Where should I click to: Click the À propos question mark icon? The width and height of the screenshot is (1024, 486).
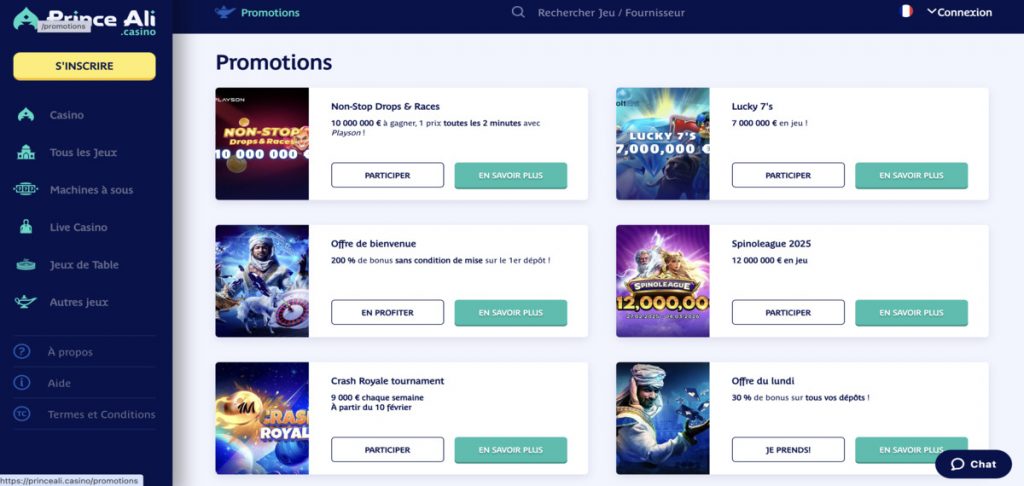click(x=22, y=352)
